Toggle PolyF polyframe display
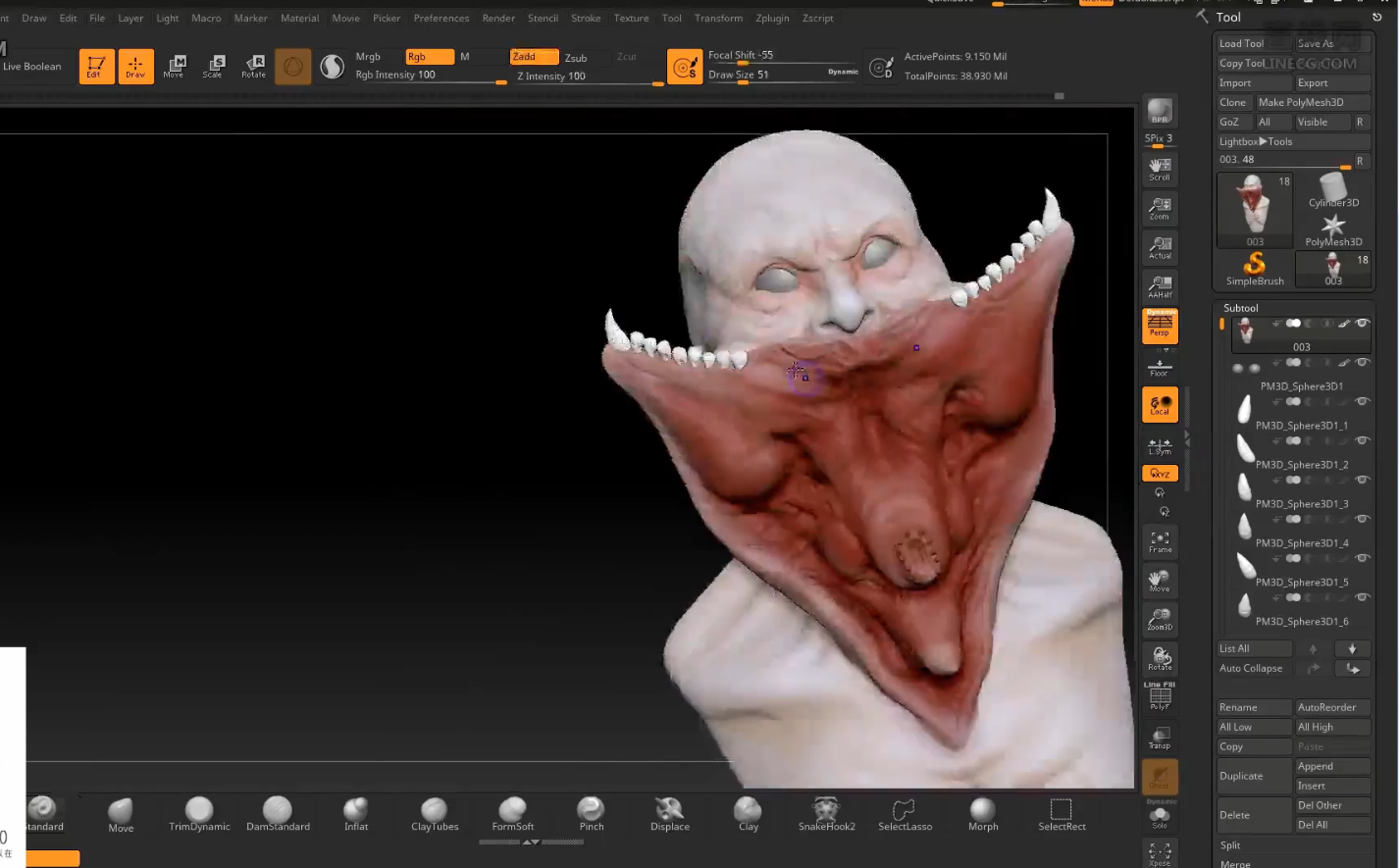The width and height of the screenshot is (1399, 868). 1160,697
